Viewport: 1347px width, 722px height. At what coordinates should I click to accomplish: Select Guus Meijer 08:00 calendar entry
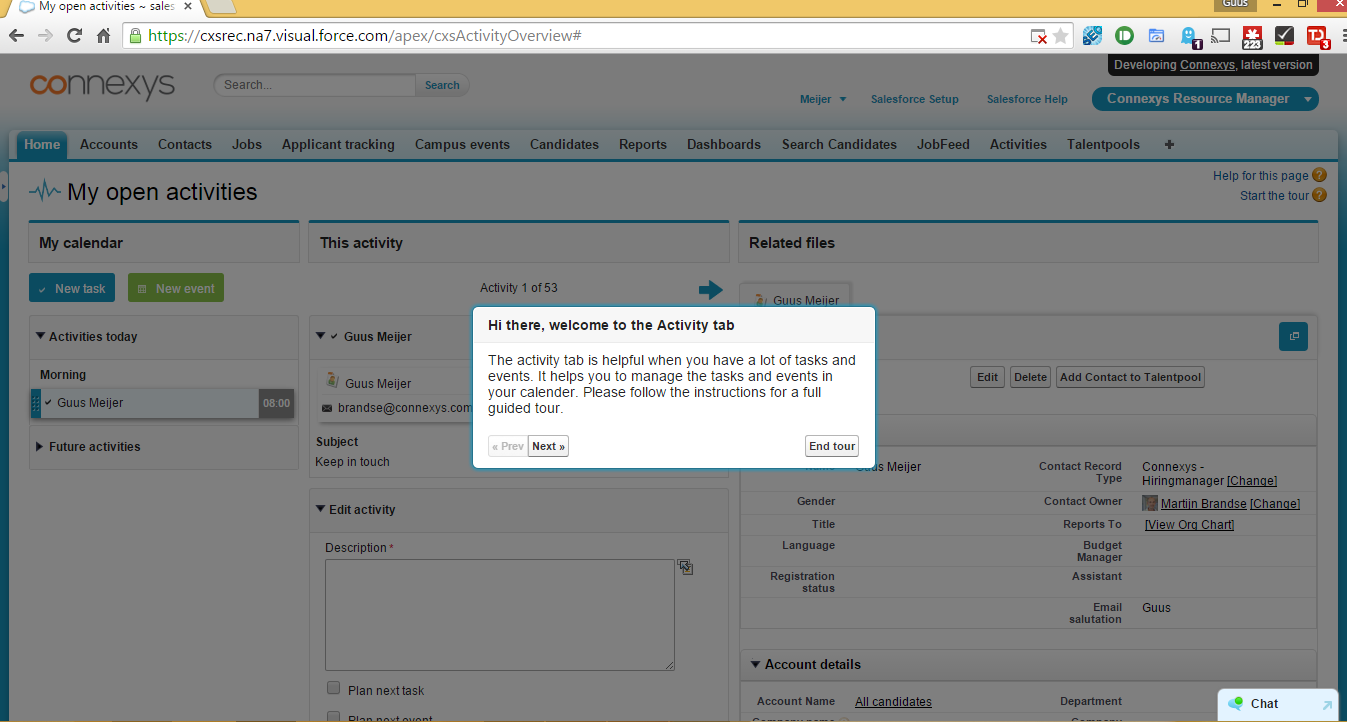(x=163, y=403)
